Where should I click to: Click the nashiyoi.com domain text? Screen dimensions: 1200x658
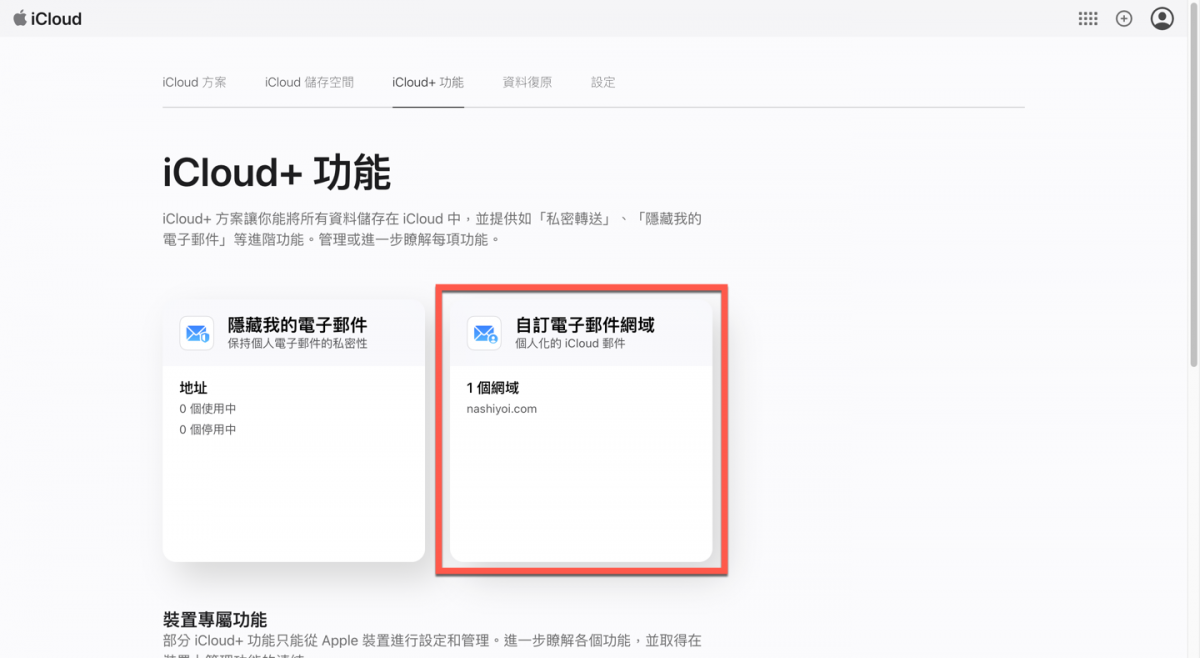[501, 409]
